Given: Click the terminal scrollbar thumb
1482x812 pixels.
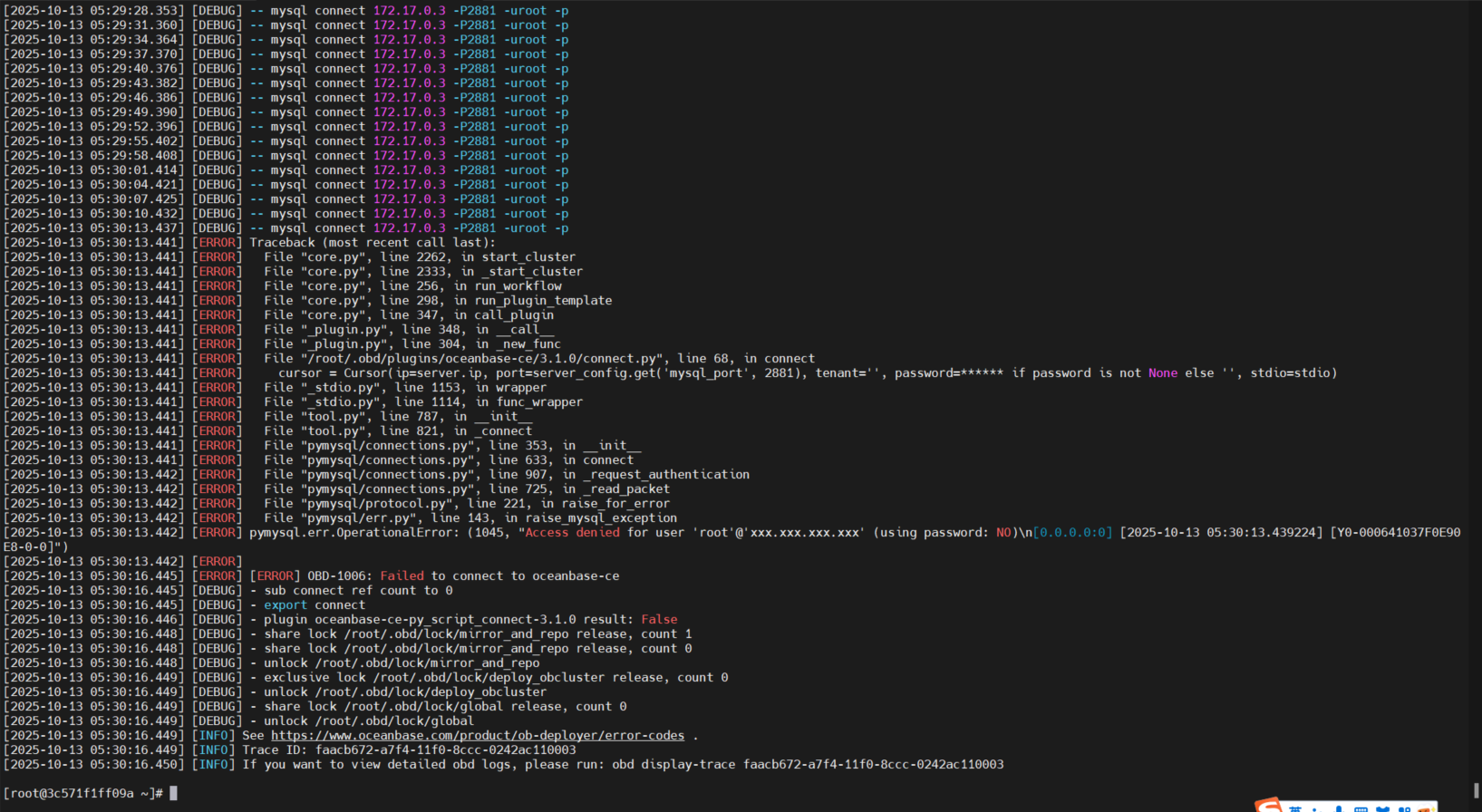Looking at the screenshot, I should pyautogui.click(x=1477, y=791).
